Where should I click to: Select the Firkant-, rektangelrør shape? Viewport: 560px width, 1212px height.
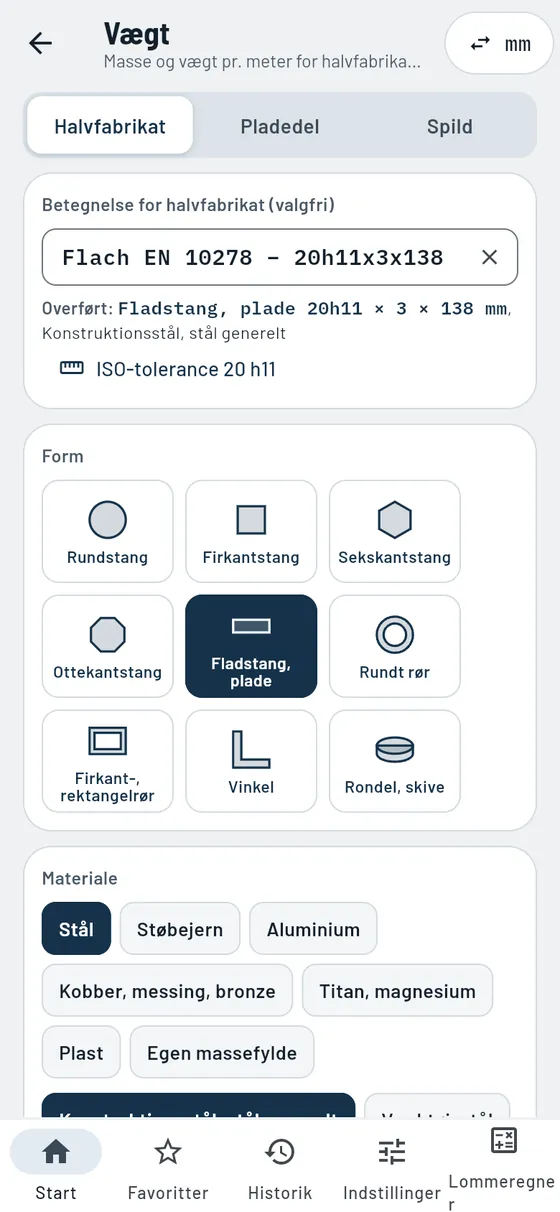(107, 761)
